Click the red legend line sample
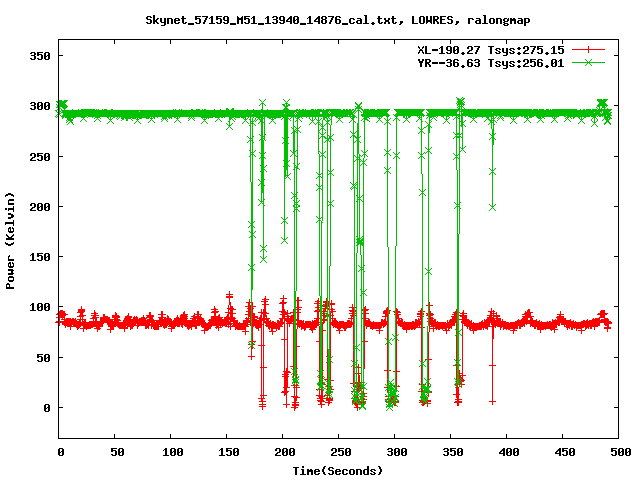Image resolution: width=640 pixels, height=480 pixels. pos(588,50)
